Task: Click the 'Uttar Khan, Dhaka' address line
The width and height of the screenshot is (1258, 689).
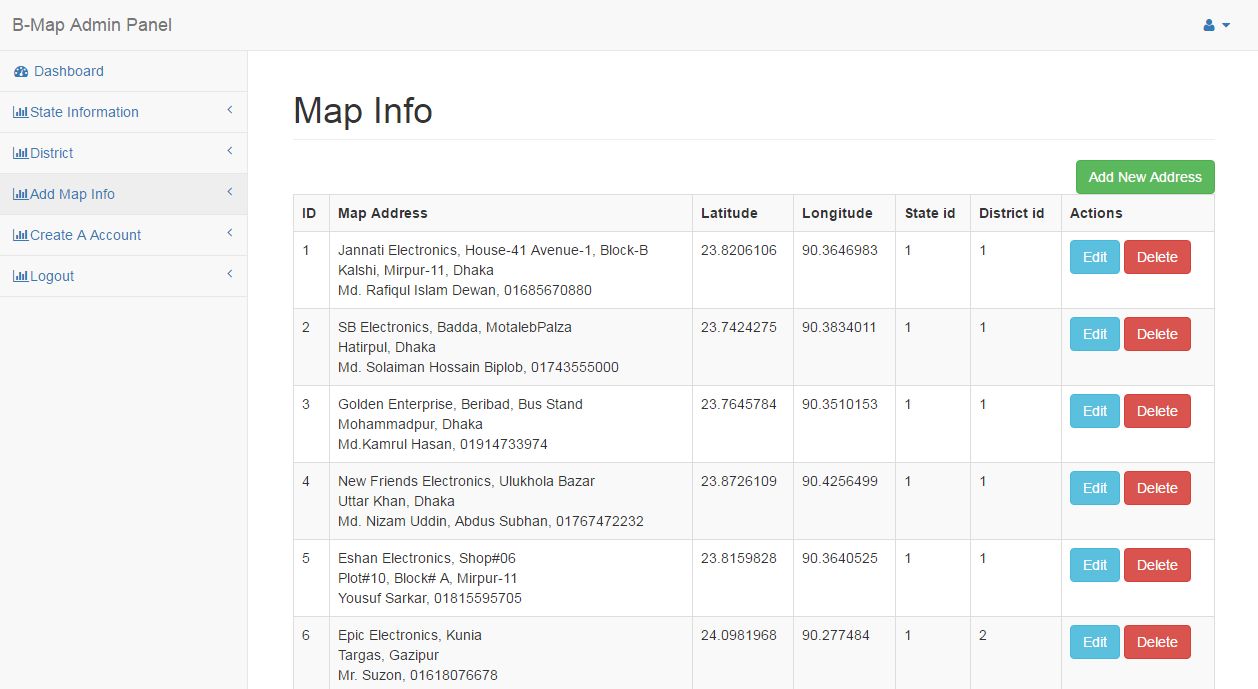Action: [396, 501]
